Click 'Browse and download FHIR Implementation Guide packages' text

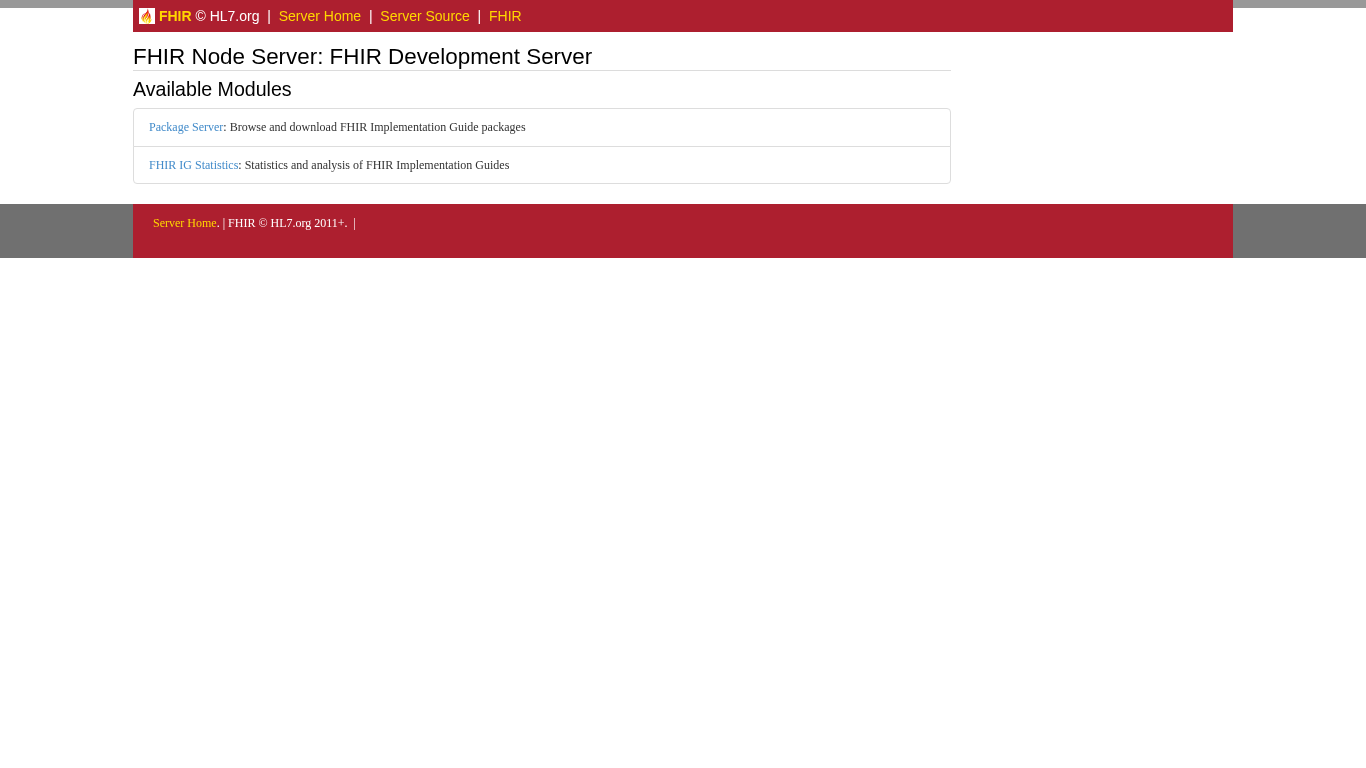pos(378,127)
